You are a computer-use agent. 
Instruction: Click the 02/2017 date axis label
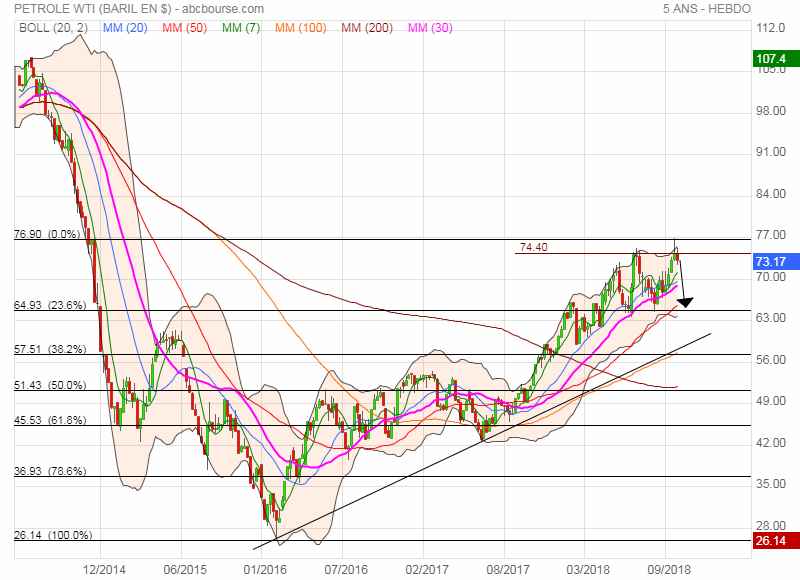point(427,569)
